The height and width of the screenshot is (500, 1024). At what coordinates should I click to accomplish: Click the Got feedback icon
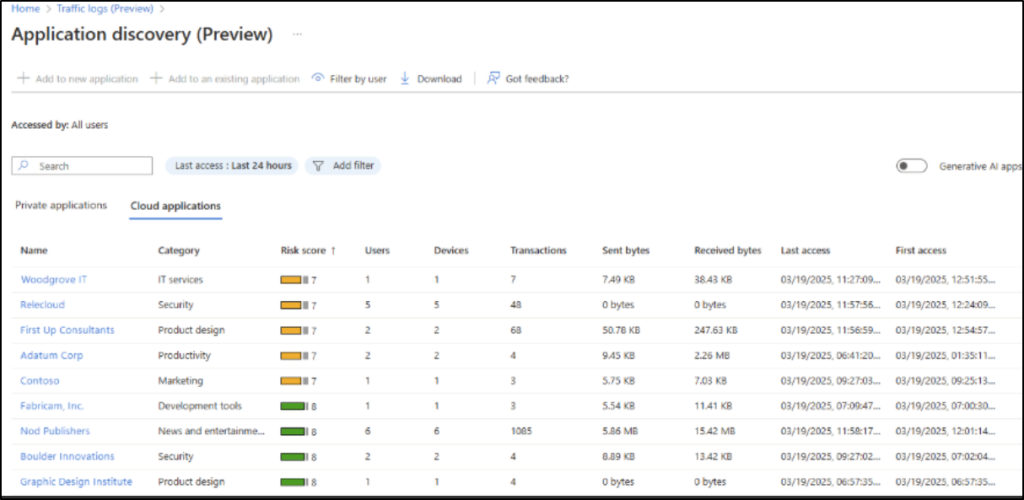(x=493, y=78)
